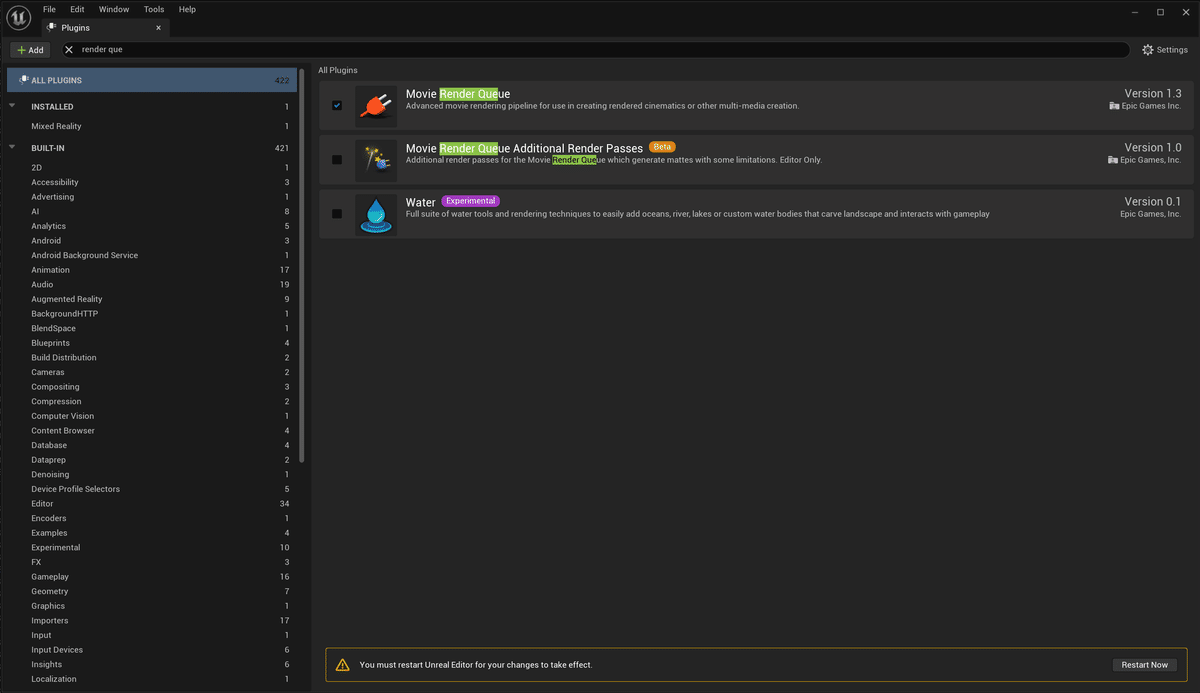Select the Computer Vision category
This screenshot has width=1200, height=693.
pyautogui.click(x=152, y=416)
